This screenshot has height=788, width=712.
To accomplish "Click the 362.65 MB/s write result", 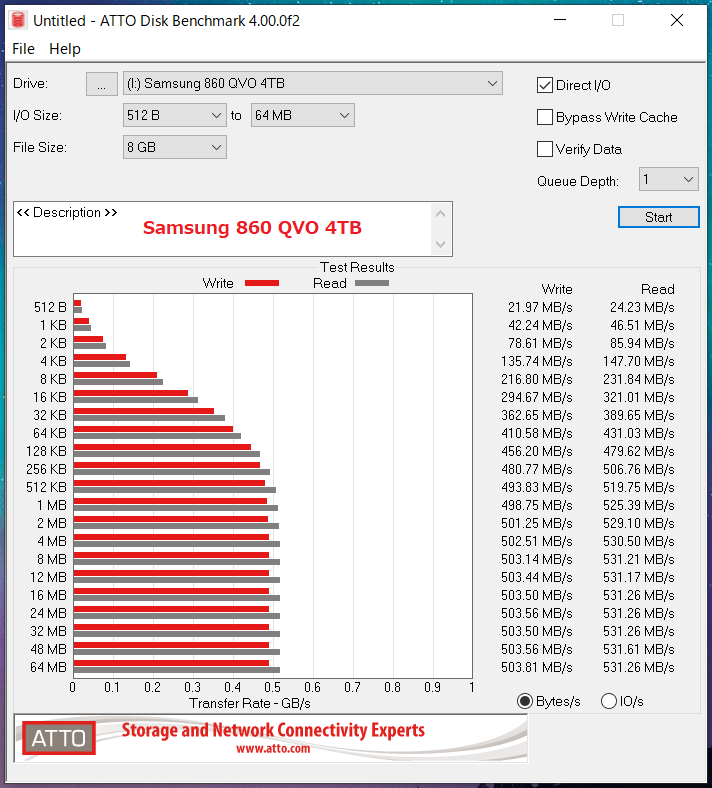I will click(537, 415).
